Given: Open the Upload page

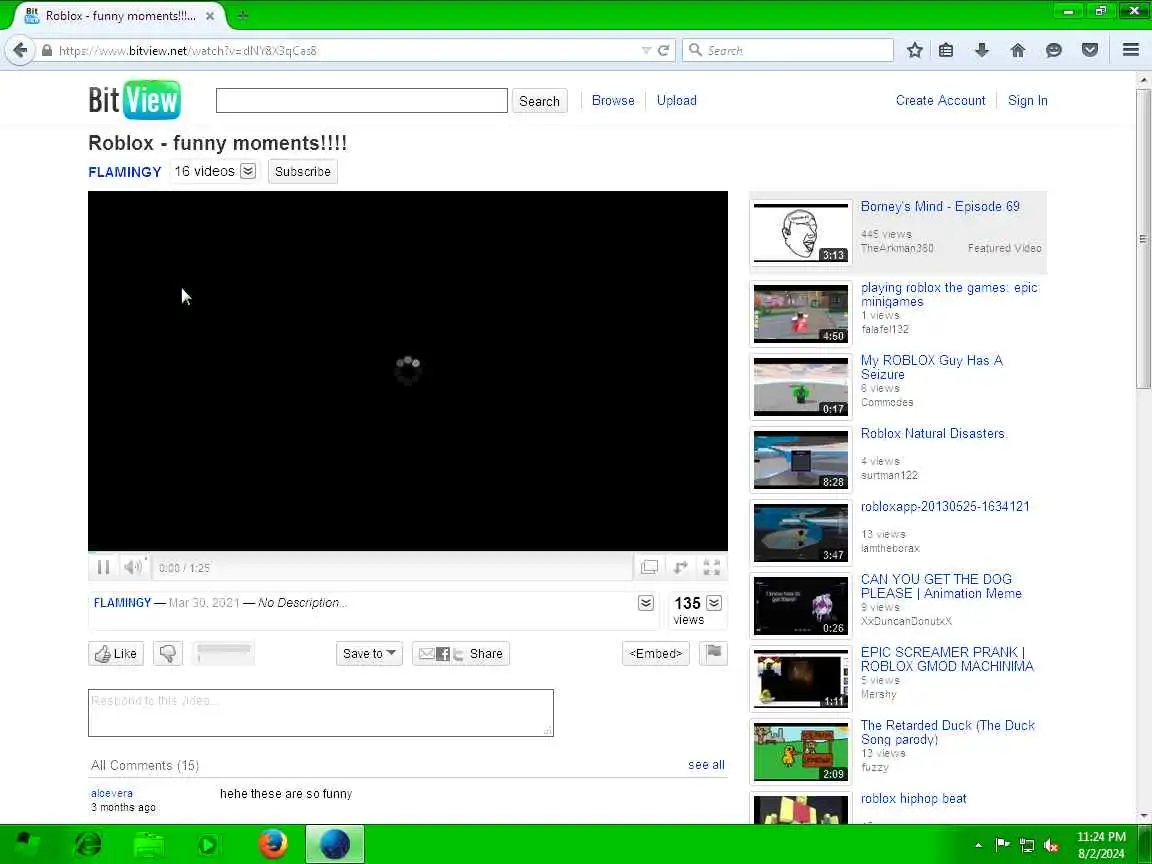Looking at the screenshot, I should point(677,101).
